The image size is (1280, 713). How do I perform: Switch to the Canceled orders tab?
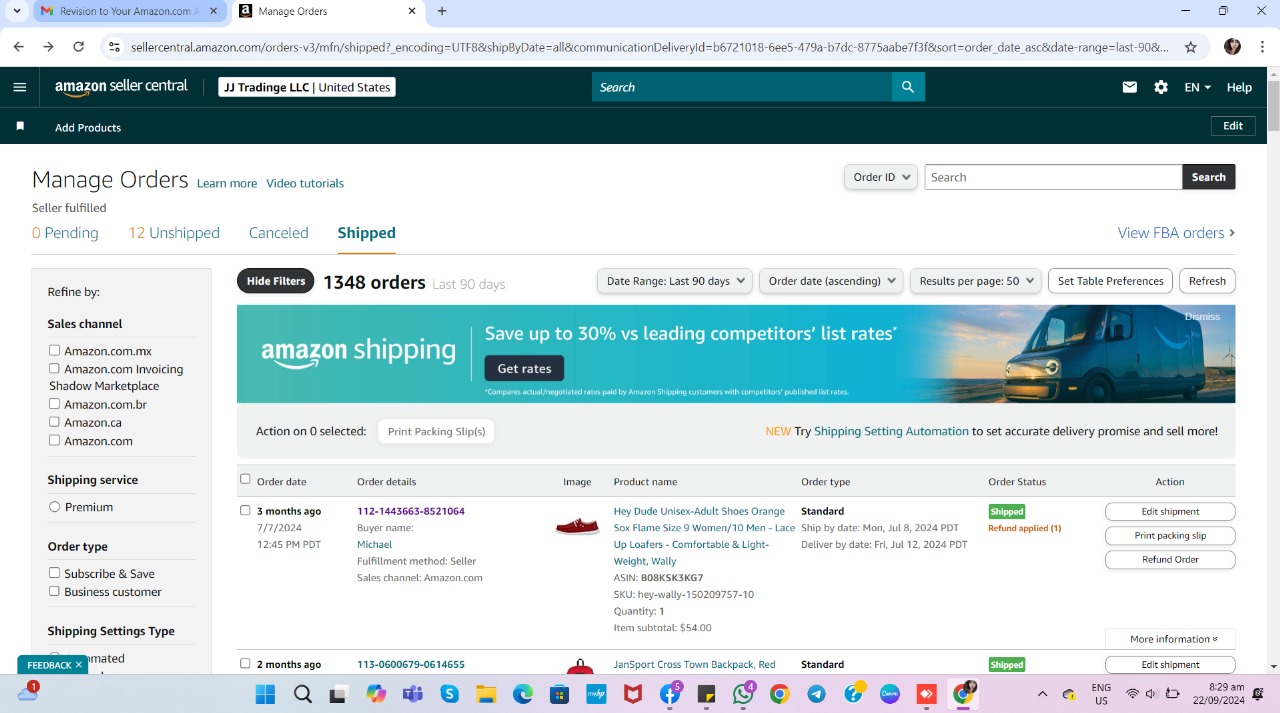(x=278, y=233)
